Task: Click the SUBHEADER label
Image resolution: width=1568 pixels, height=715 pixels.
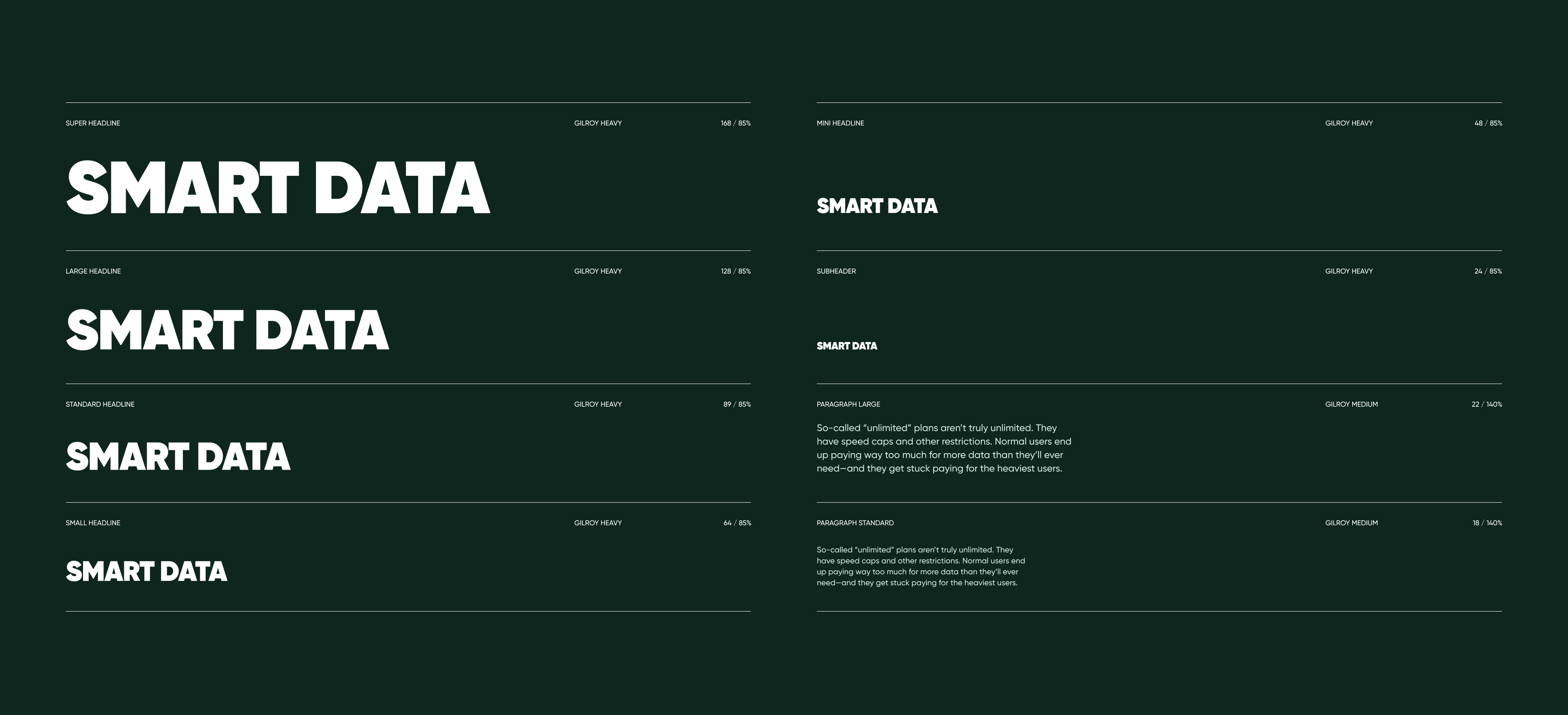Action: 836,271
